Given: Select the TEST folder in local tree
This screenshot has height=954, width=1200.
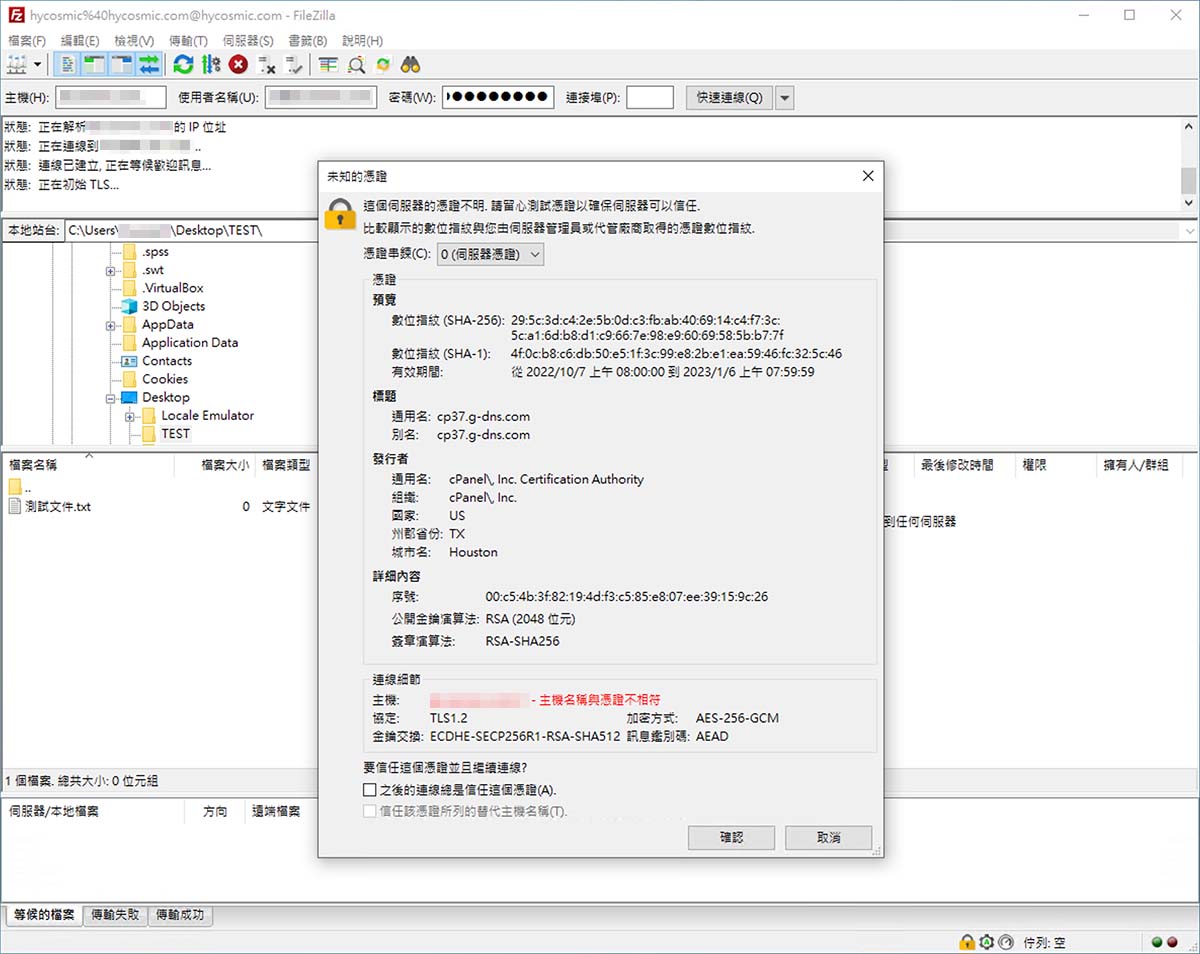Looking at the screenshot, I should click(175, 434).
